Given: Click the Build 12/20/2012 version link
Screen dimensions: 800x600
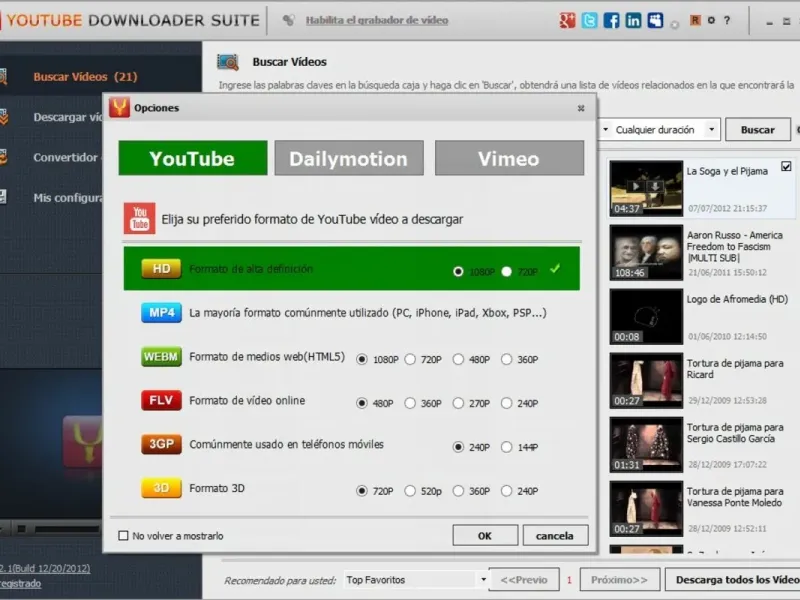Looking at the screenshot, I should (x=45, y=568).
